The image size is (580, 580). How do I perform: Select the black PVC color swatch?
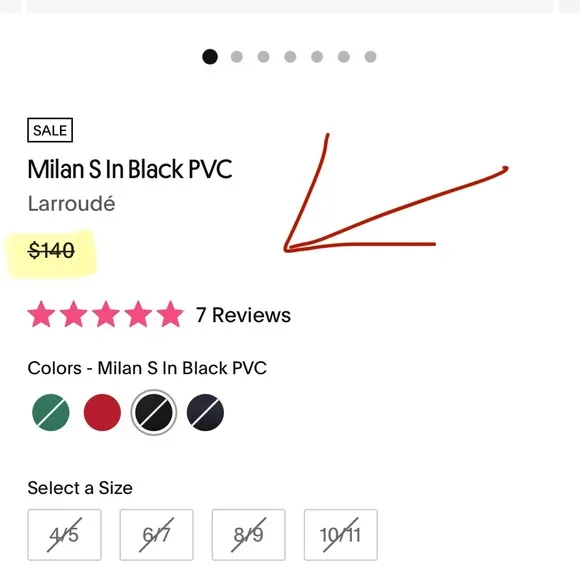click(x=154, y=412)
